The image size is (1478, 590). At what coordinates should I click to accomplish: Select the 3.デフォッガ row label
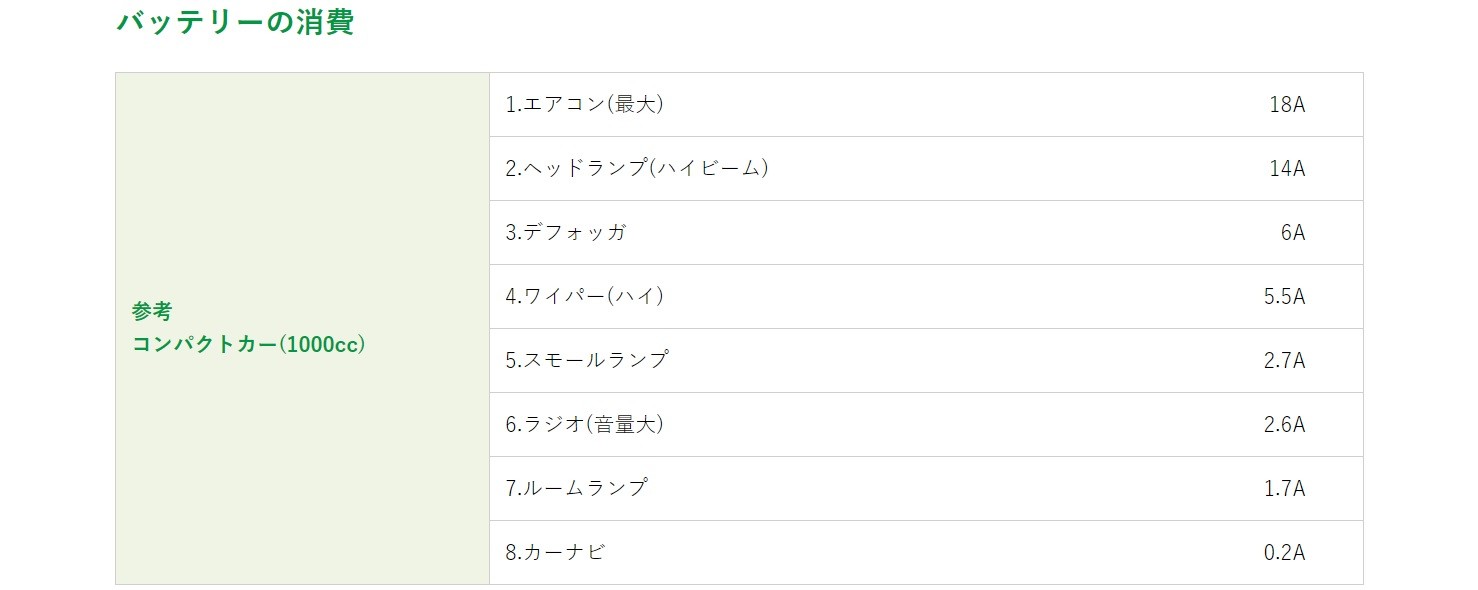coord(566,232)
